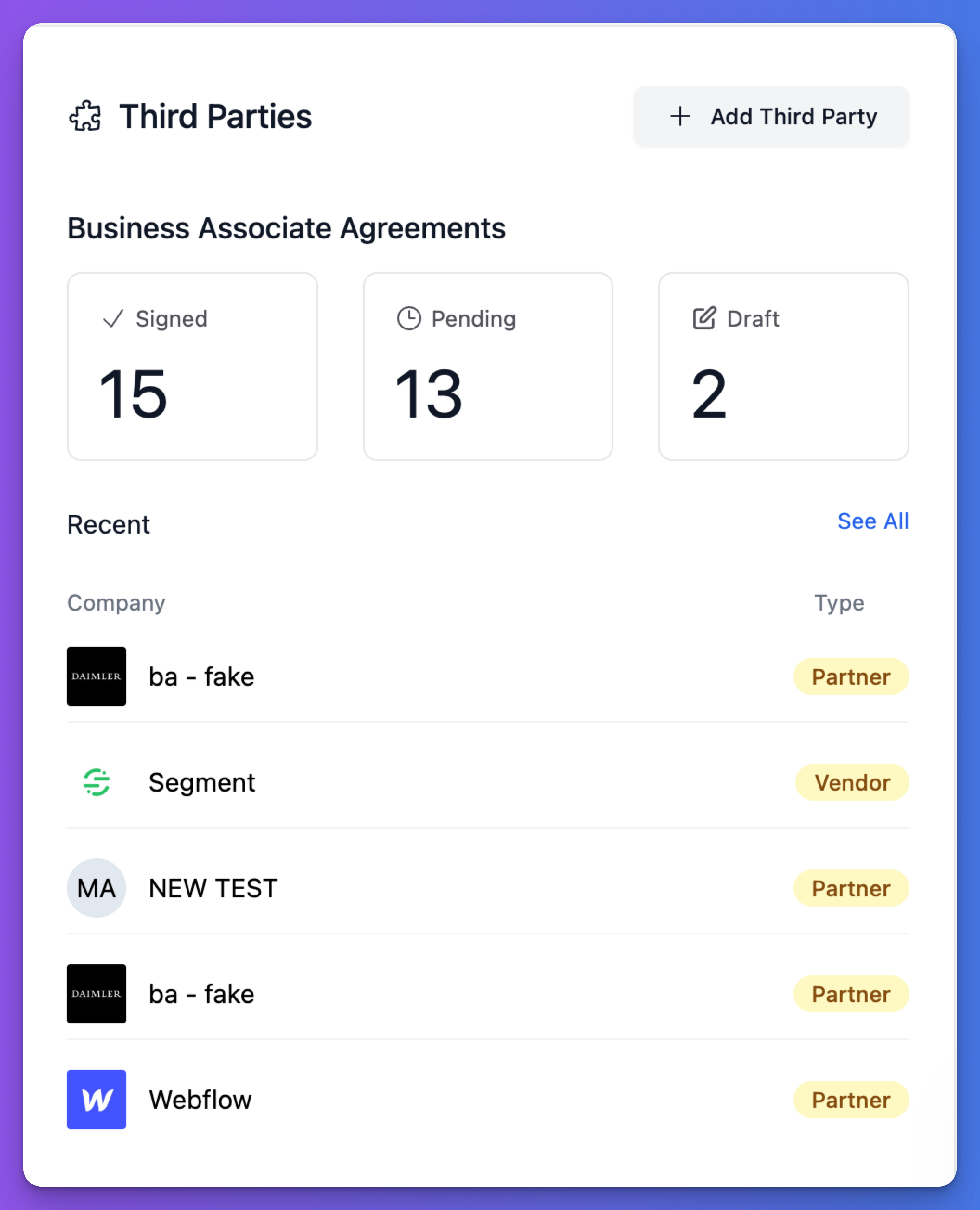Click the blue Webflow logo
The width and height of the screenshot is (980, 1210).
pos(97,1100)
